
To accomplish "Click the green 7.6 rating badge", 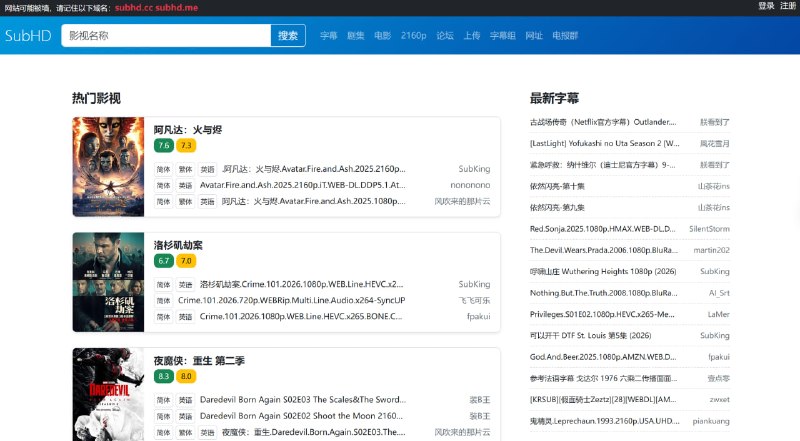I will pos(163,146).
